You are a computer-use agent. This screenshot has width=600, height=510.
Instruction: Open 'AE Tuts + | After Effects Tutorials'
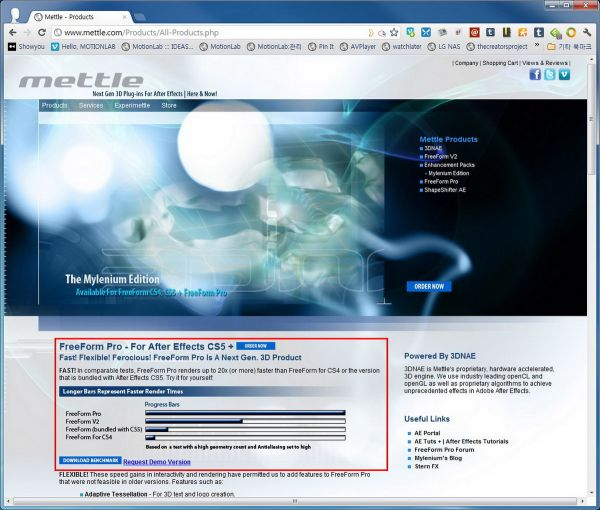pos(461,442)
